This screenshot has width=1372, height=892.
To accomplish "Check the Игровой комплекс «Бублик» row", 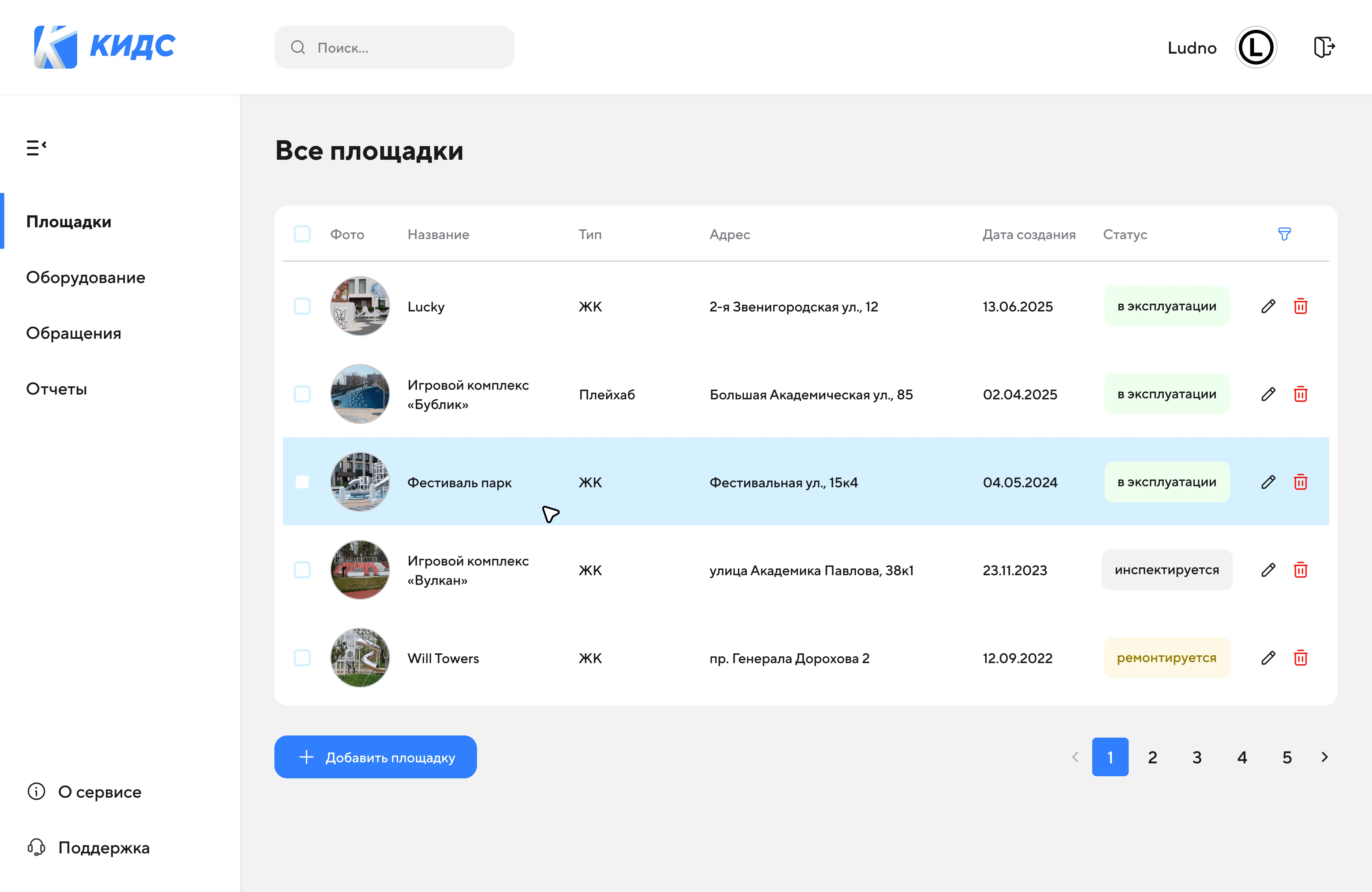I will (x=302, y=394).
